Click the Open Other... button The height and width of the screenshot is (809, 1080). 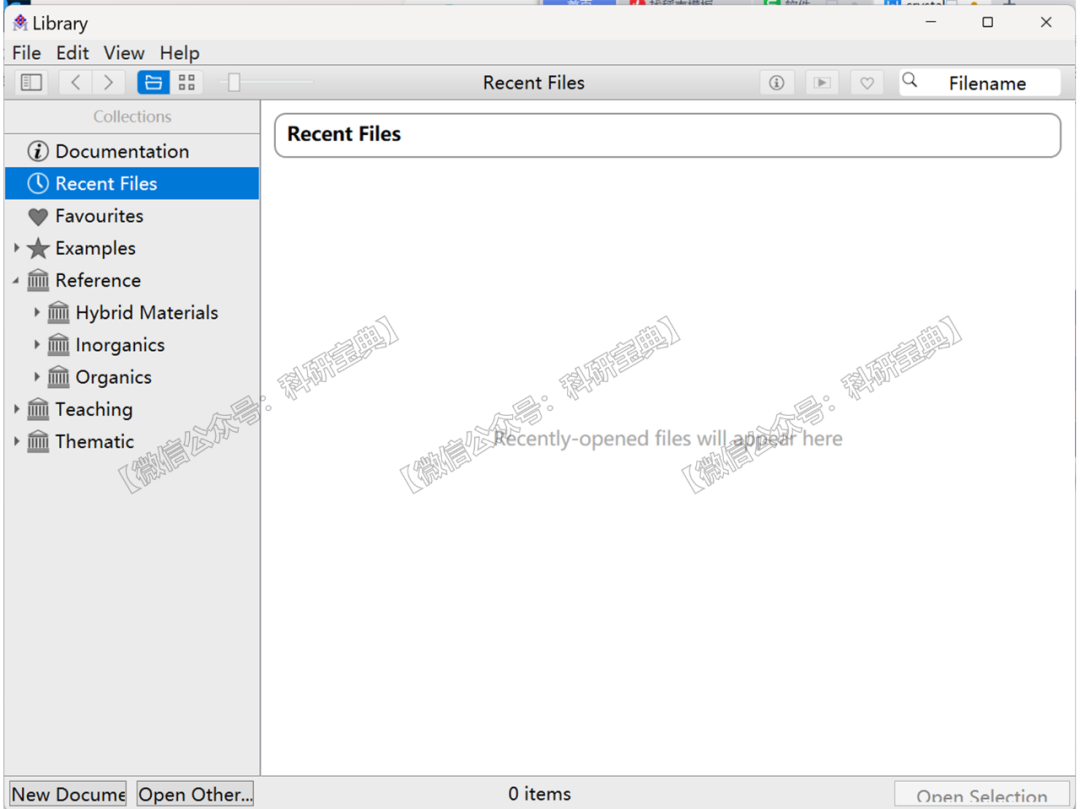196,794
